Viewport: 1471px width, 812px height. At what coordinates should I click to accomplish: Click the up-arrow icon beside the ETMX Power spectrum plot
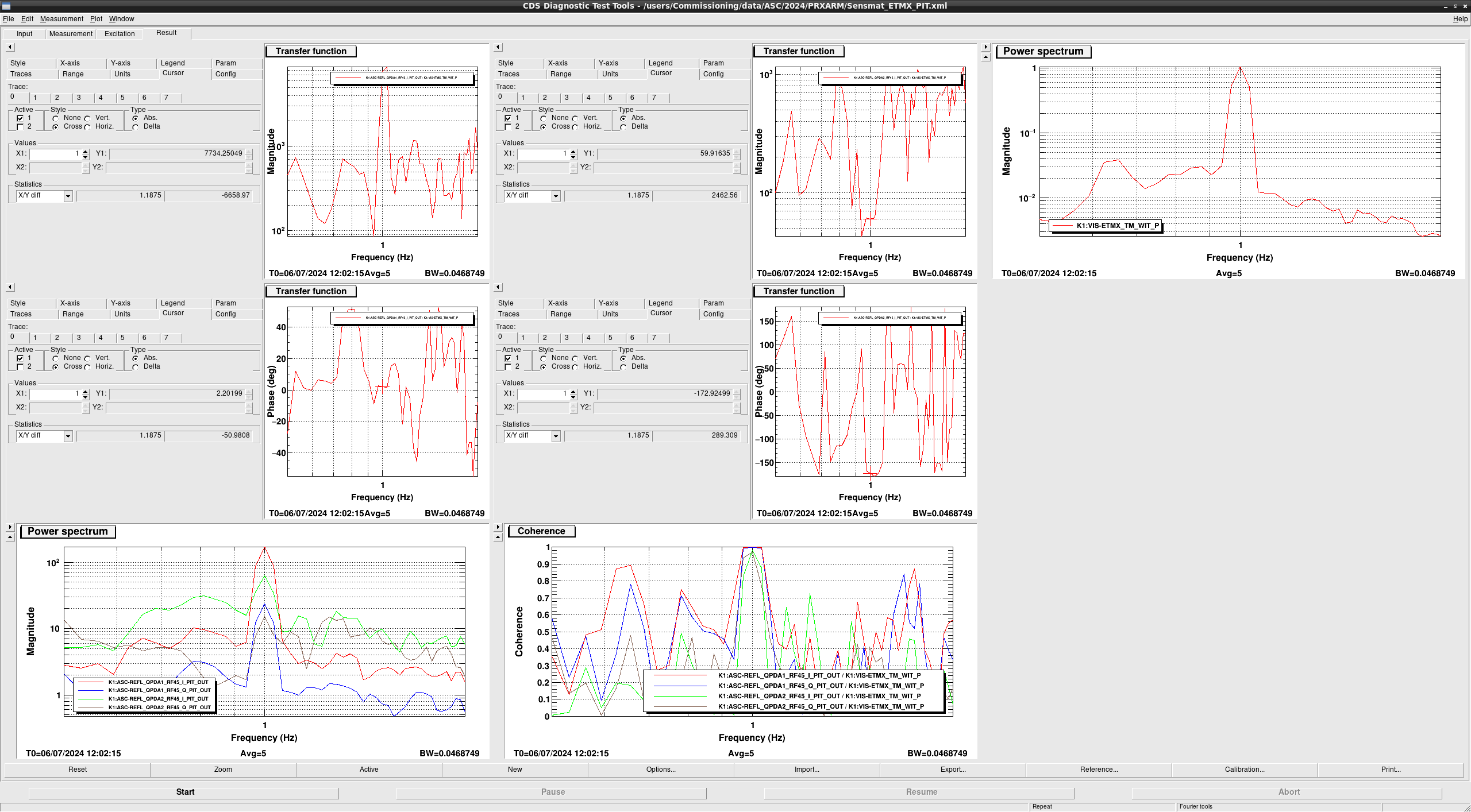pyautogui.click(x=986, y=57)
